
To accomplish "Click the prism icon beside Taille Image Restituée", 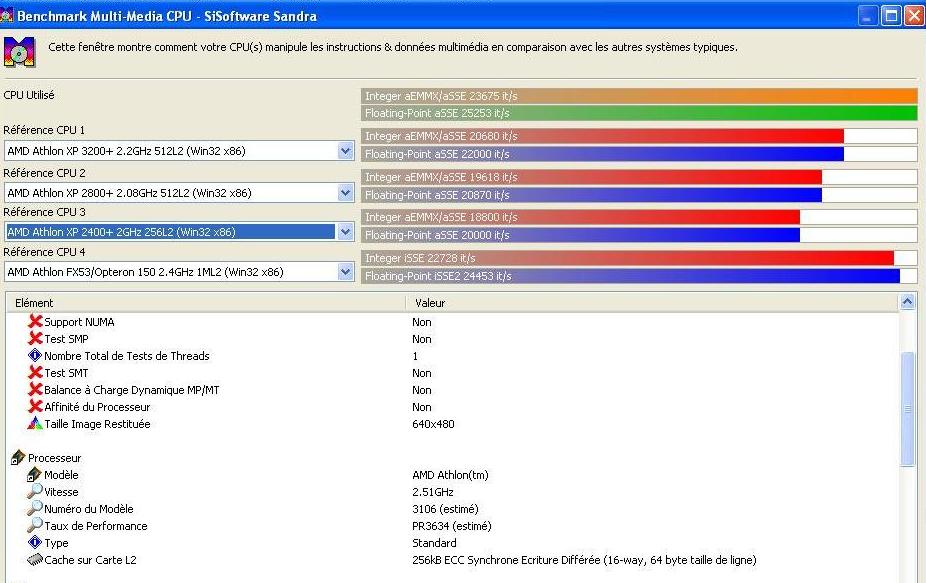I will click(x=35, y=424).
